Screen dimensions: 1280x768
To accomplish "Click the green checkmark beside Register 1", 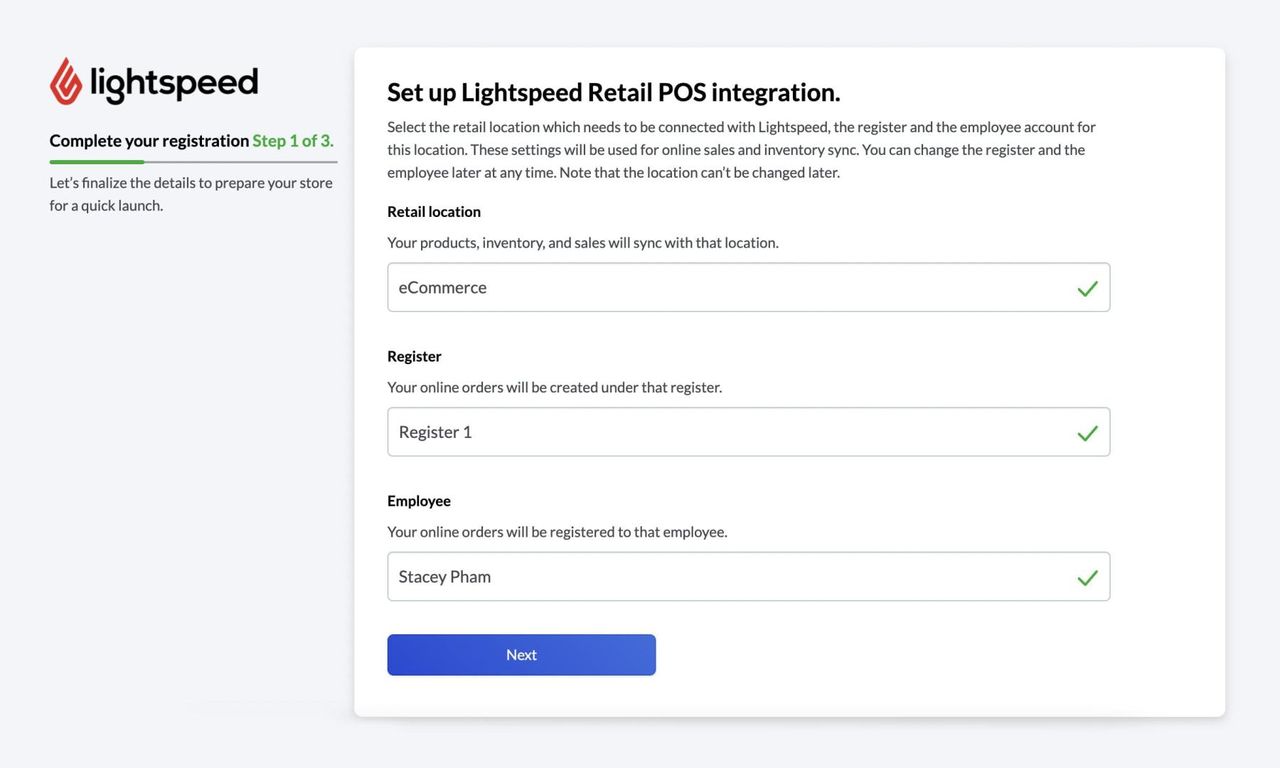I will tap(1086, 430).
